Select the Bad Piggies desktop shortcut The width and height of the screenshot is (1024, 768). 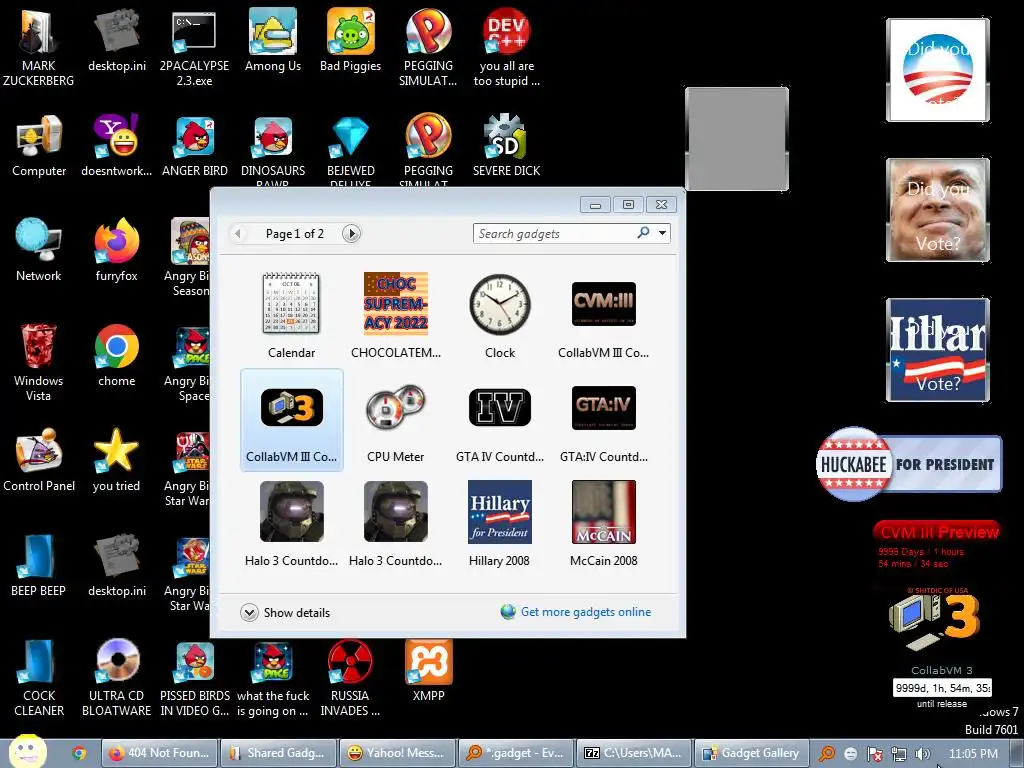click(x=351, y=40)
